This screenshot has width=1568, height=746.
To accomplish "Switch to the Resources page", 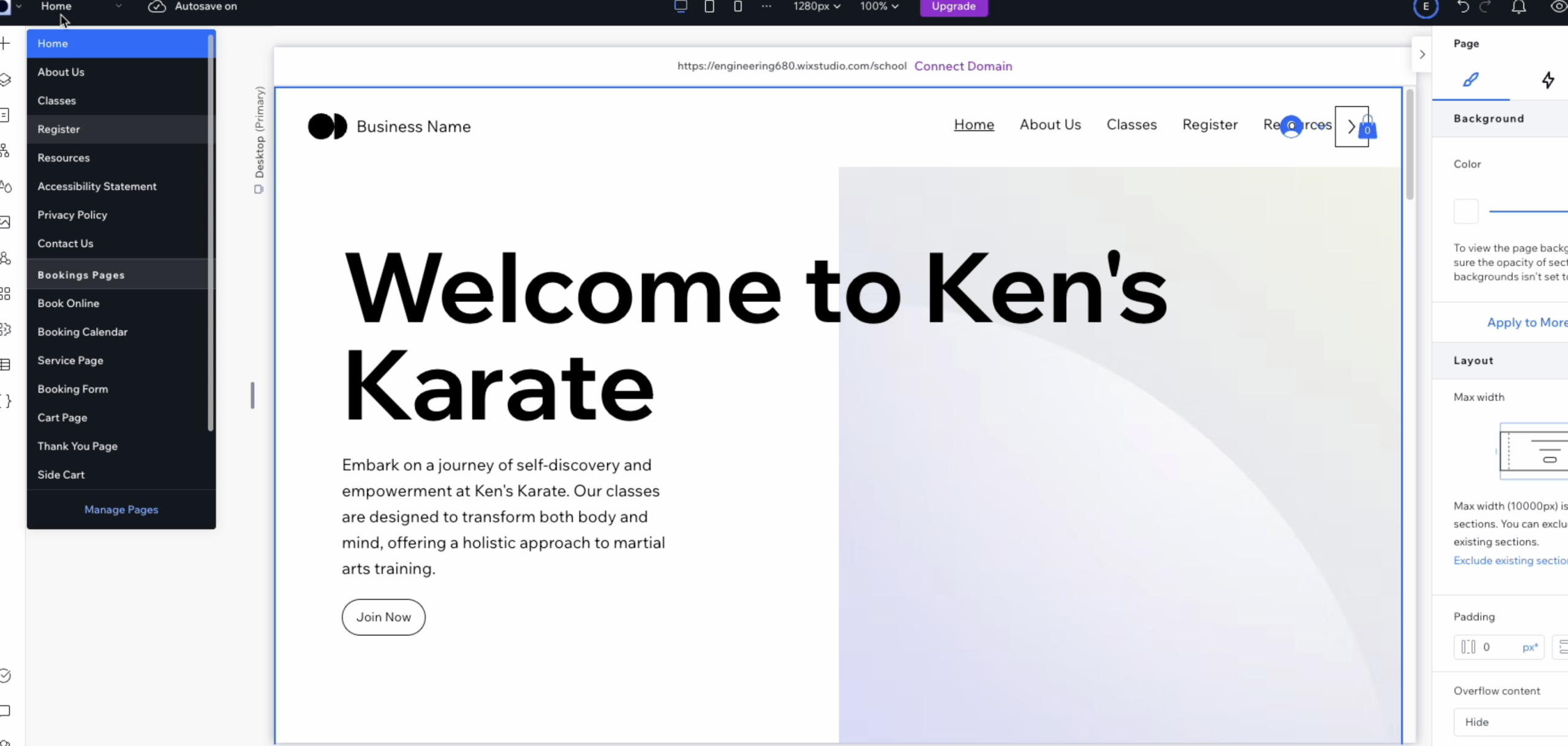I will pos(118,158).
